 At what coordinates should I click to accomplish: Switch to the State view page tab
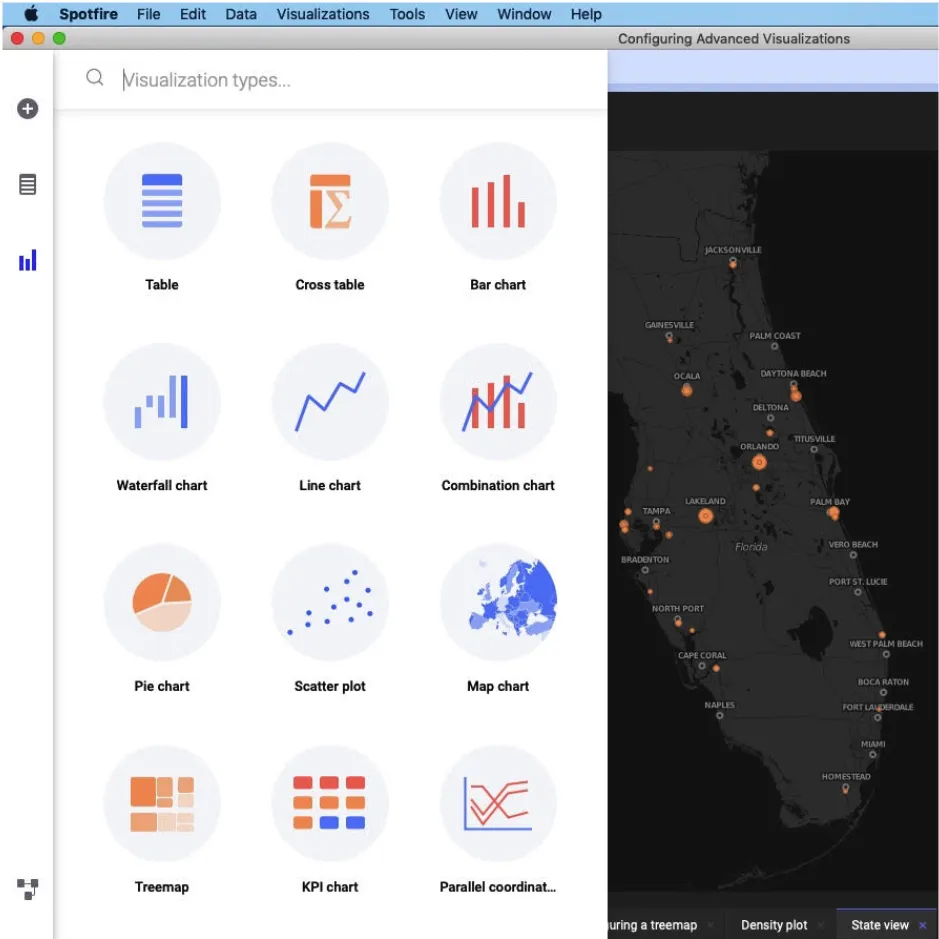(880, 925)
